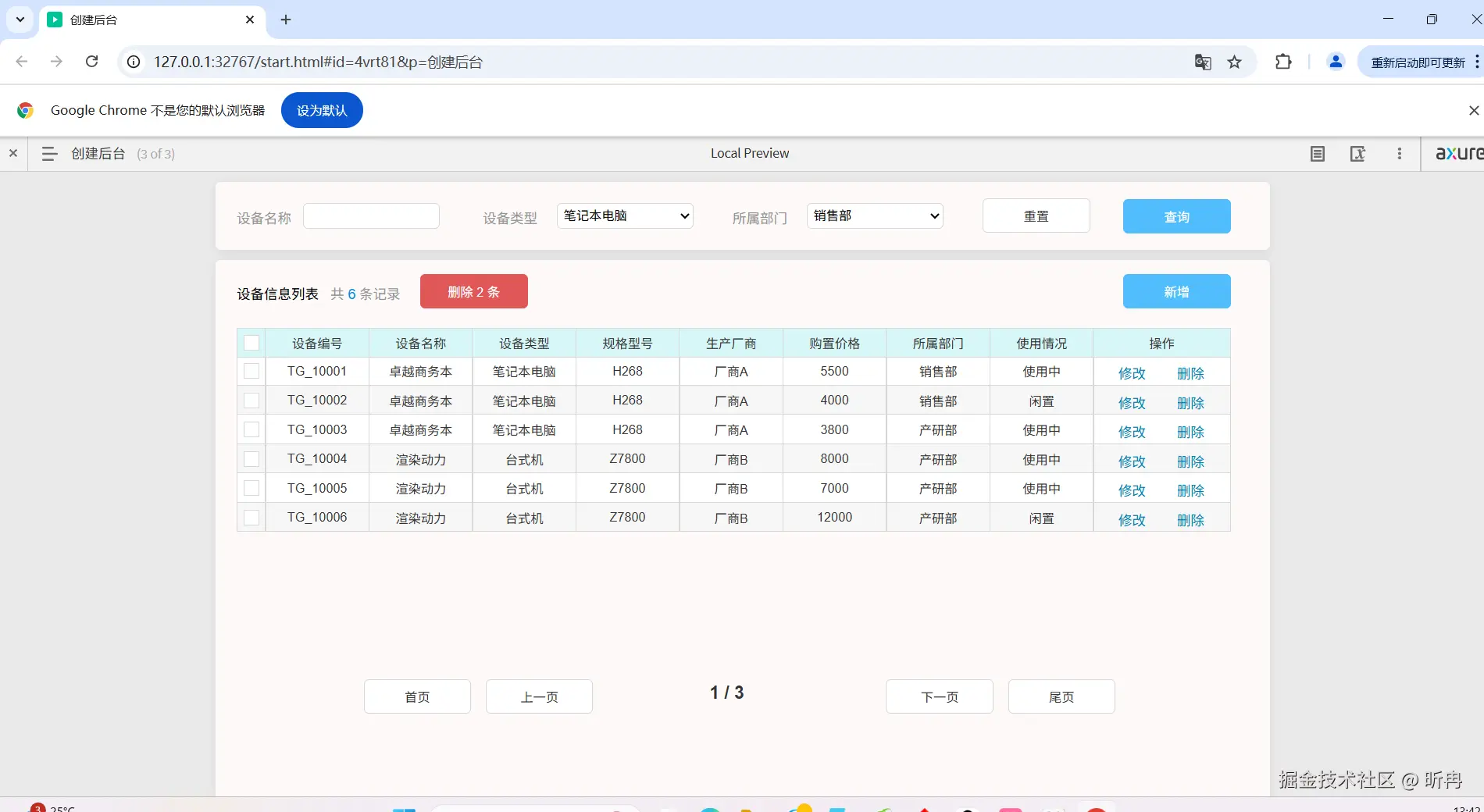Click the 重置 button
The height and width of the screenshot is (812, 1484).
pos(1036,216)
